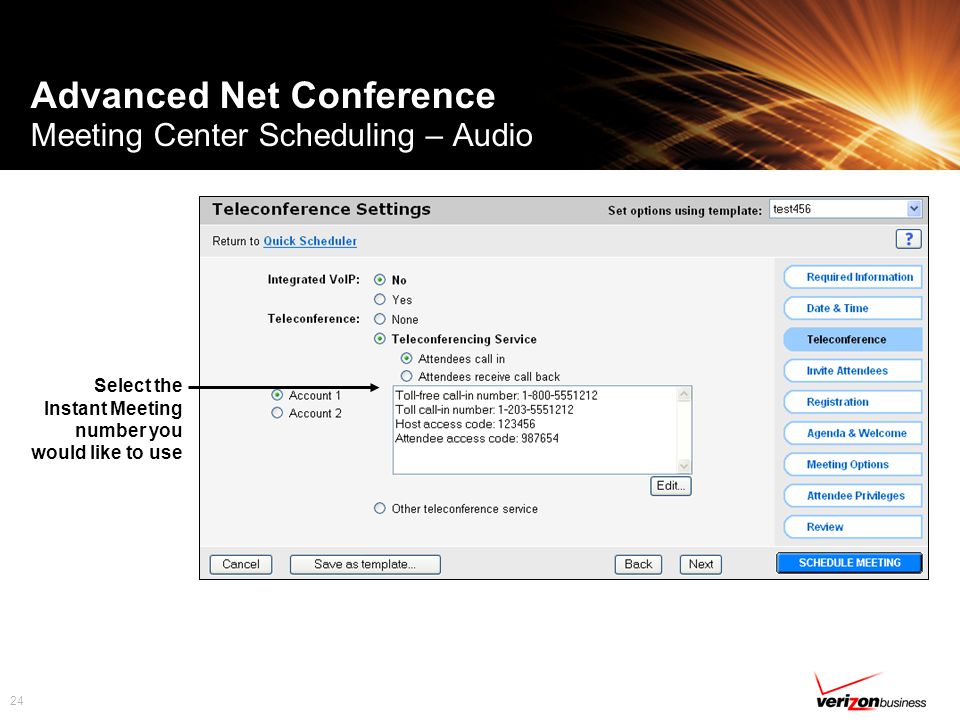Click the Next button
Viewport: 960px width, 720px height.
click(x=700, y=564)
